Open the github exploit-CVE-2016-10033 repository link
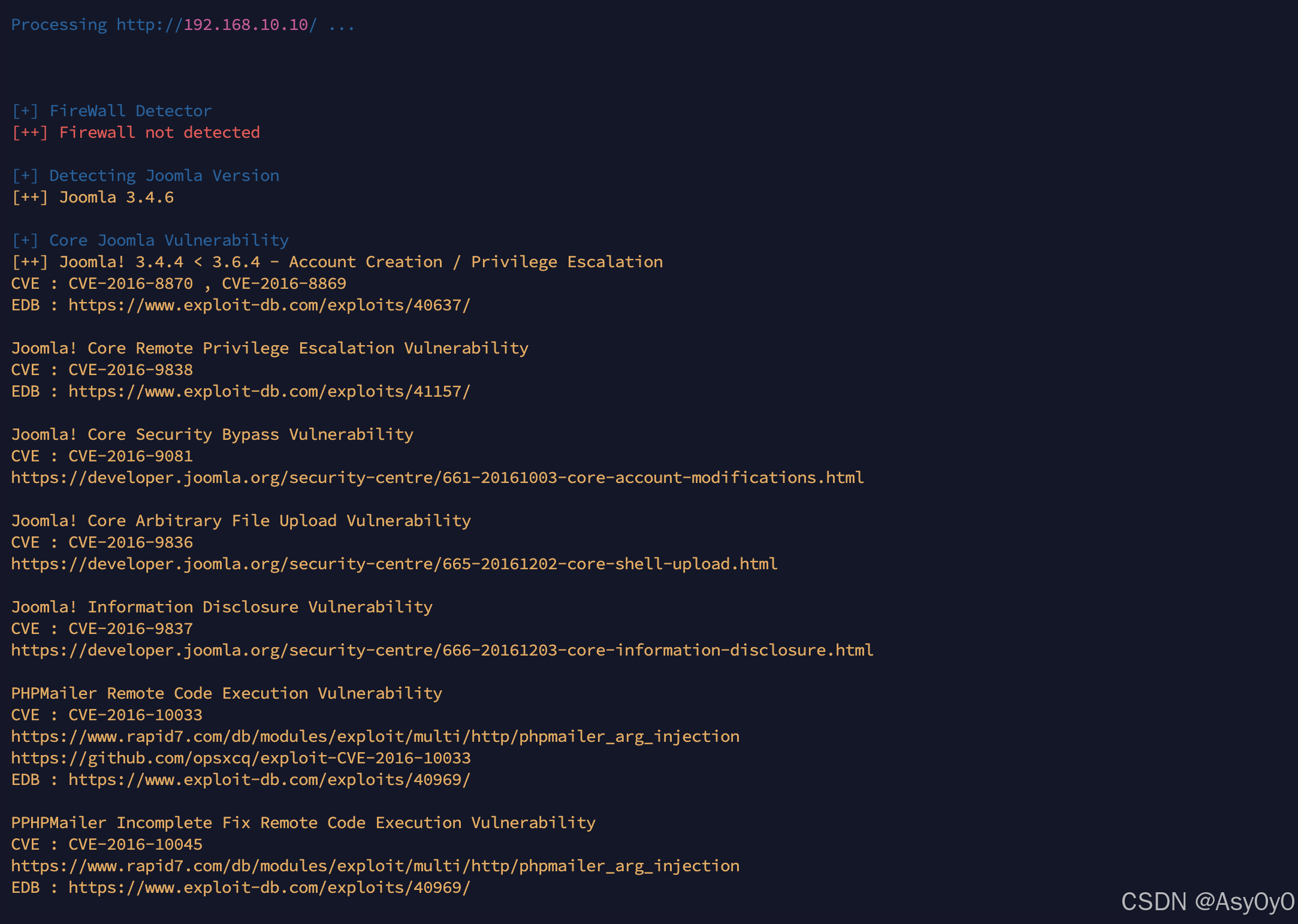 [x=241, y=758]
